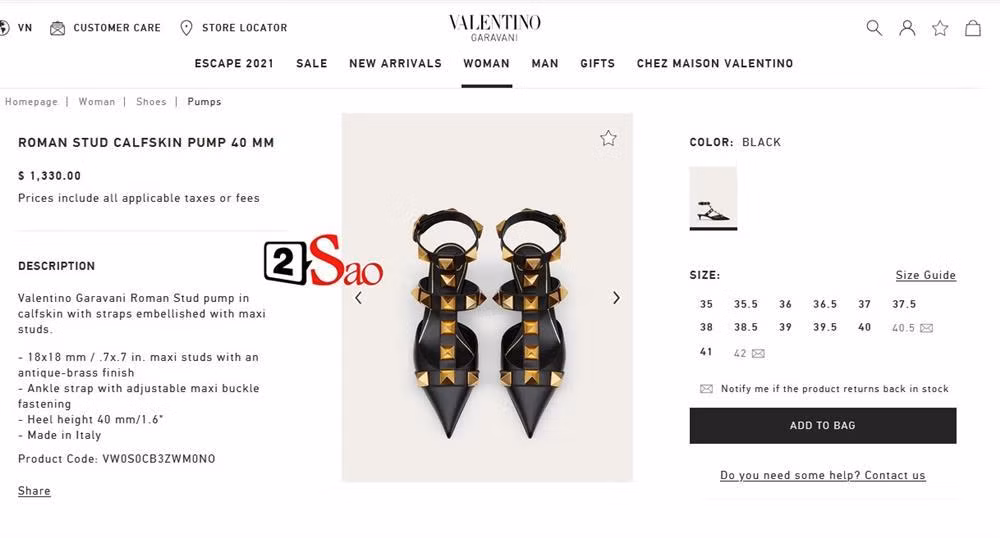This screenshot has height=538, width=1000.
Task: Open the Size Guide link
Action: [925, 275]
